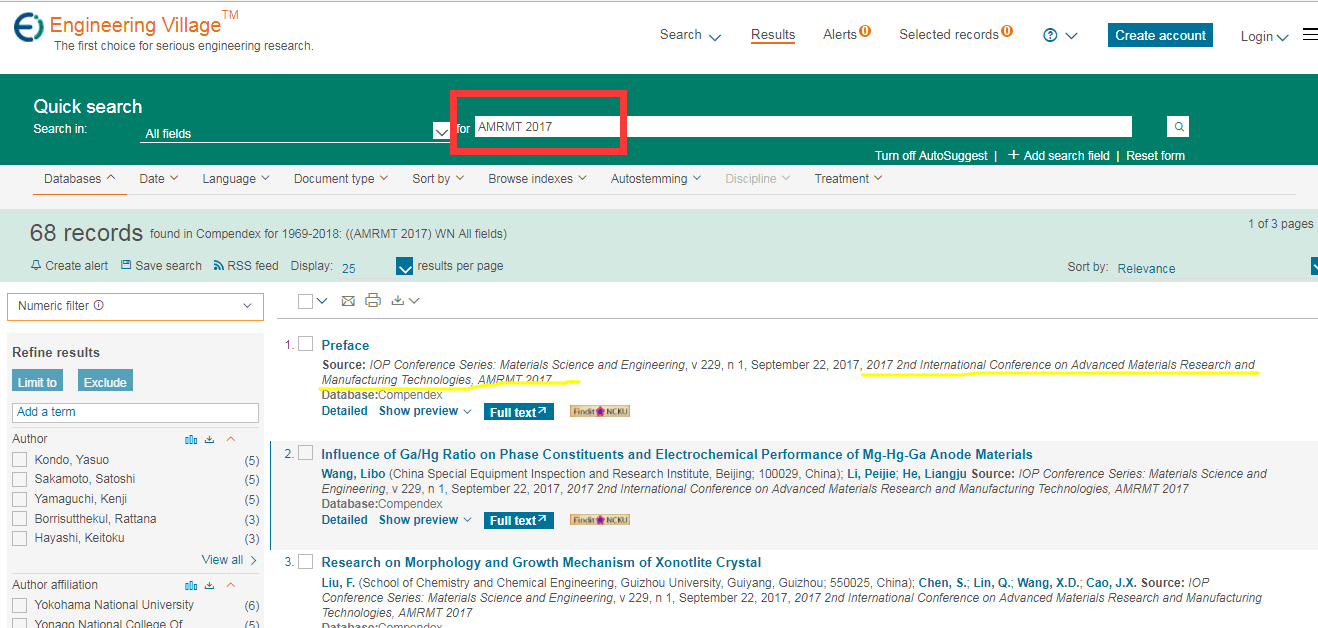The height and width of the screenshot is (628, 1318).
Task: Click the Reset form link
Action: coord(1155,156)
